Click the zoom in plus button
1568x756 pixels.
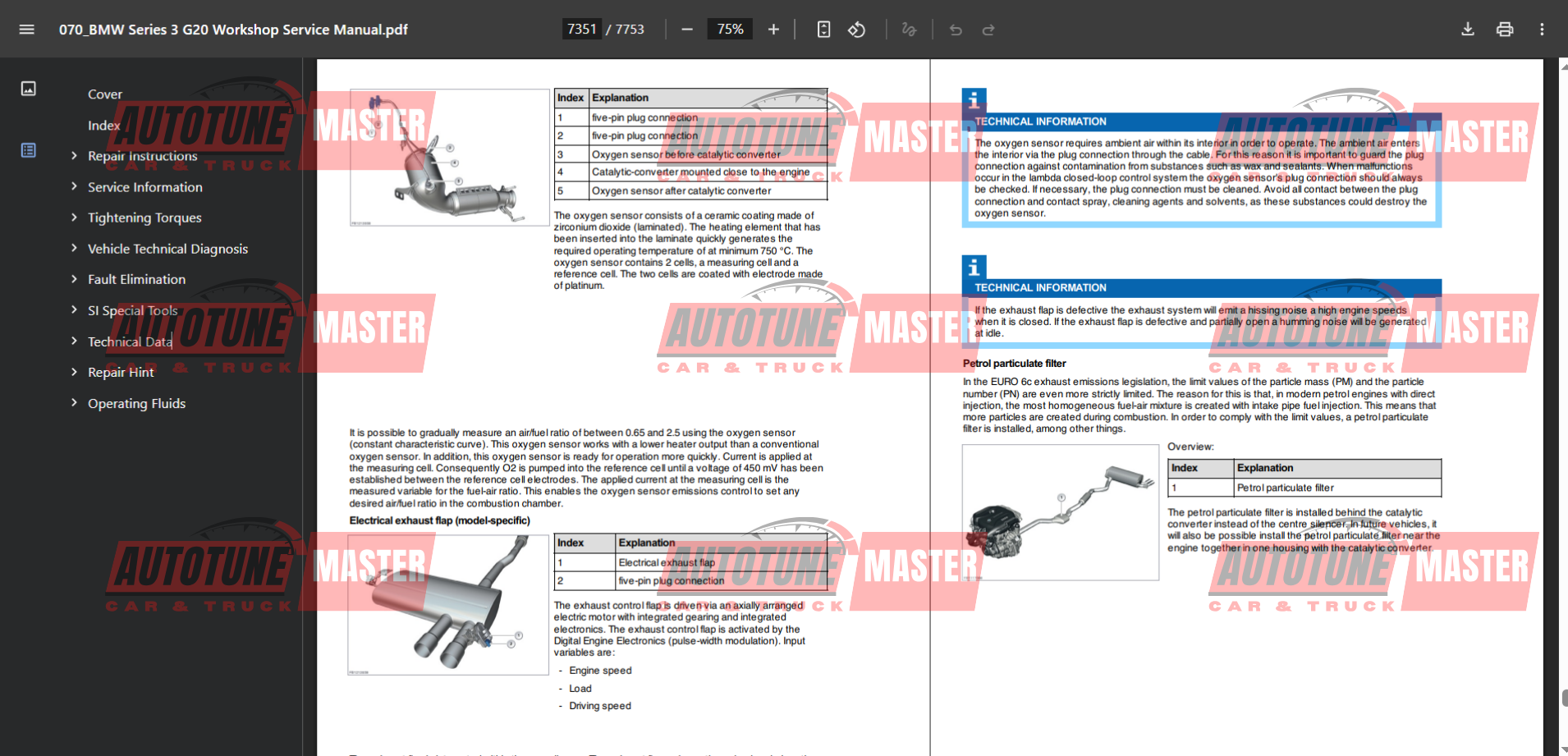pyautogui.click(x=773, y=30)
